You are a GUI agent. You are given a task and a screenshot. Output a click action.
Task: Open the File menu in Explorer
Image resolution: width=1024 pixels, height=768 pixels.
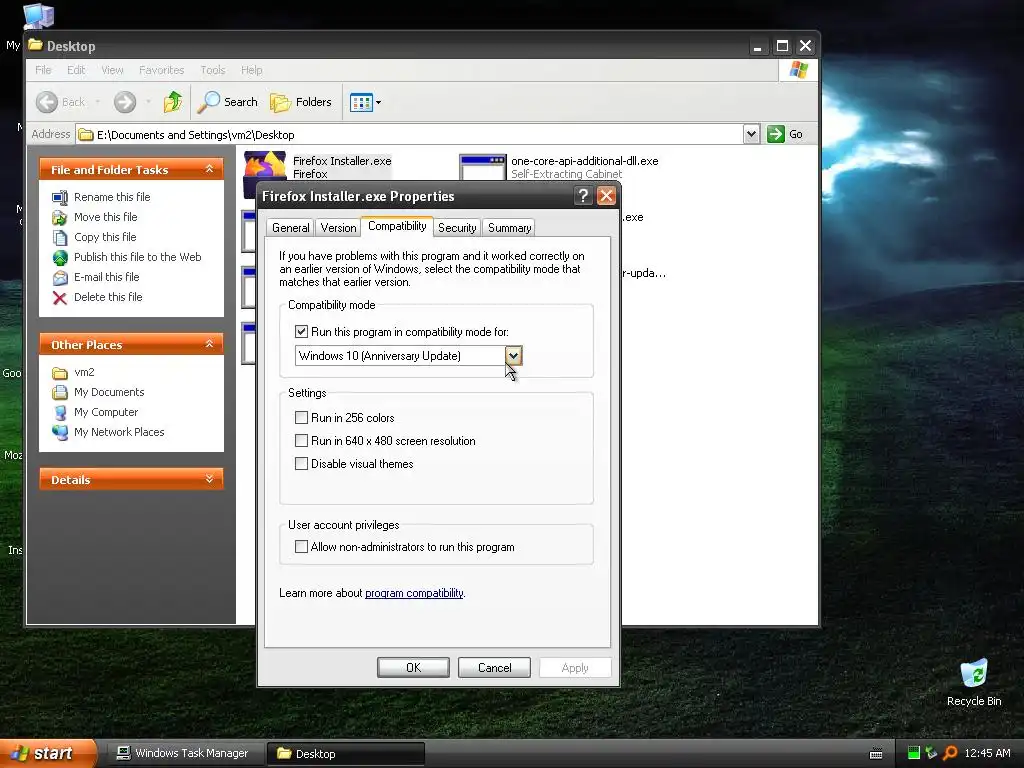point(43,70)
